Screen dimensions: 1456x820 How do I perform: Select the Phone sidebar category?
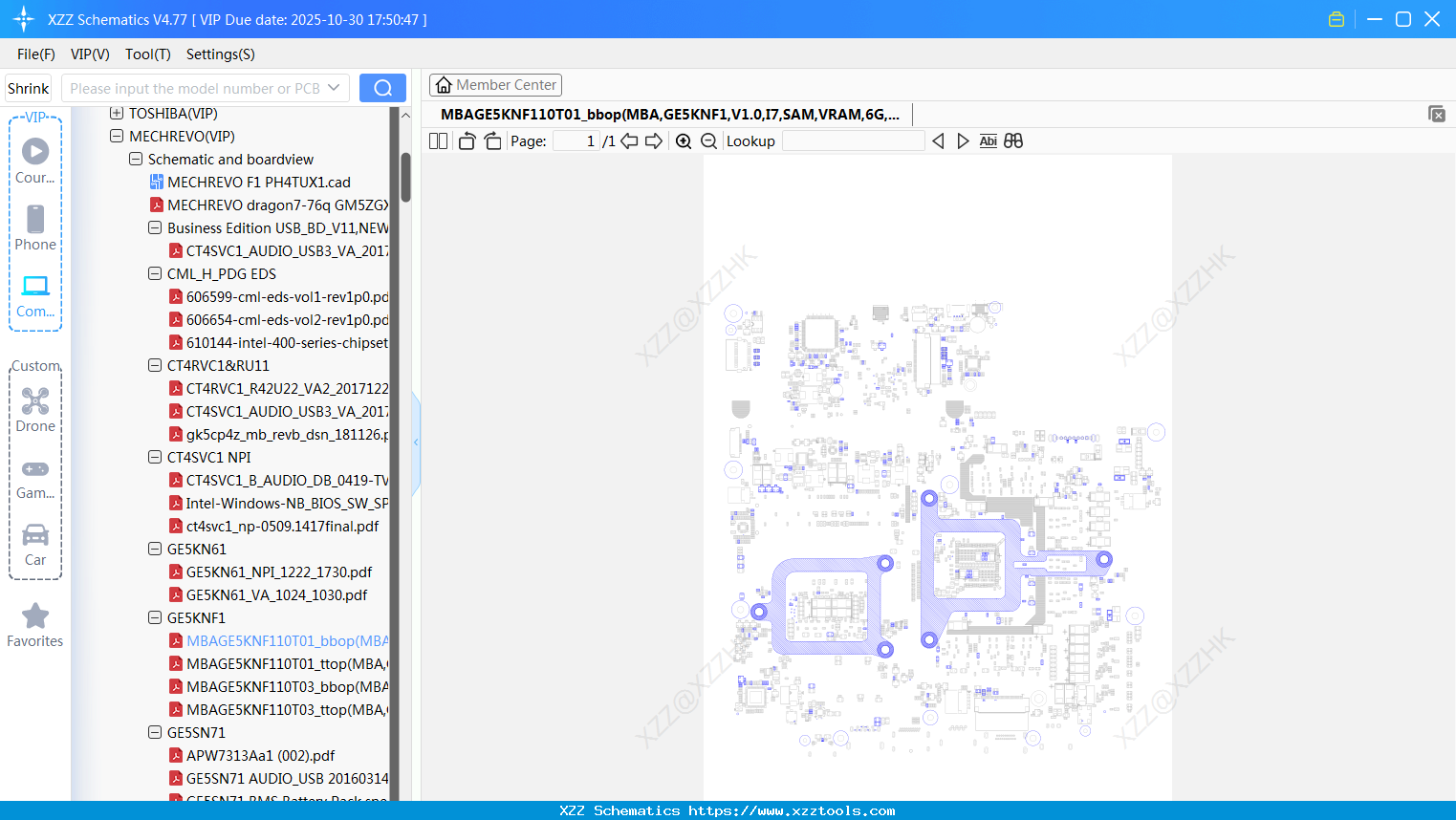pos(35,227)
